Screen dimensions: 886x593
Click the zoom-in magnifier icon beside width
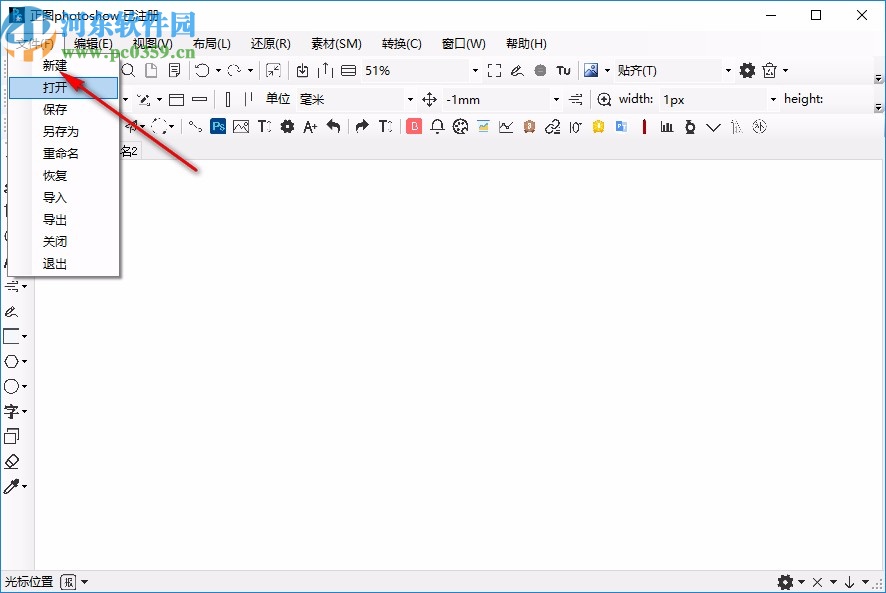click(604, 99)
